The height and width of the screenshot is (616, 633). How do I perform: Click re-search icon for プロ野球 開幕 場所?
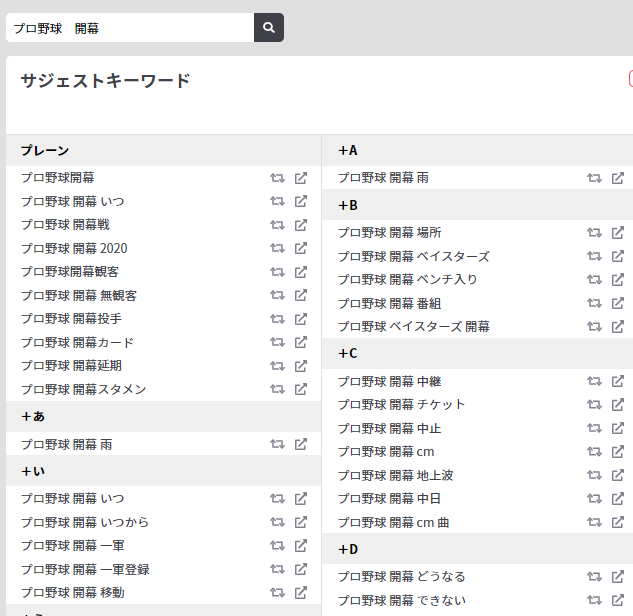click(594, 233)
